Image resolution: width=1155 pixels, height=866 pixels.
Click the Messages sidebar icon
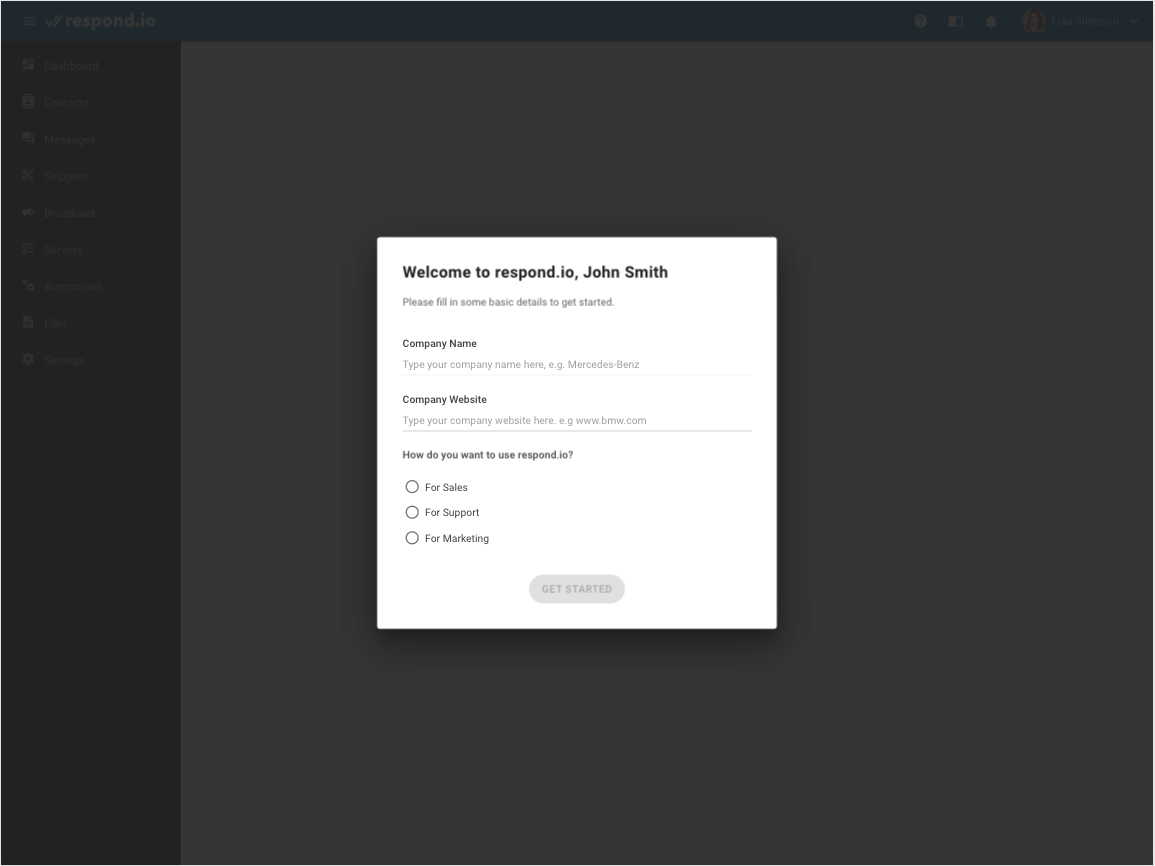pos(28,138)
